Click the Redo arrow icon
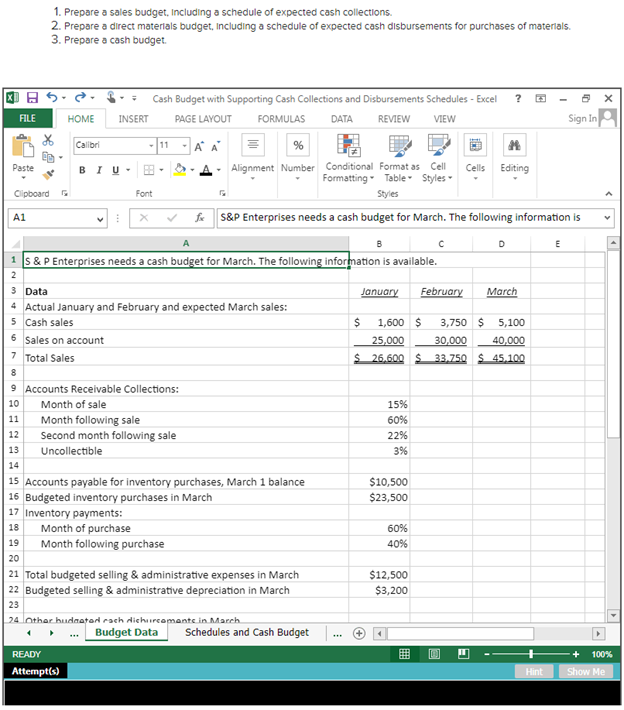 pyautogui.click(x=80, y=97)
